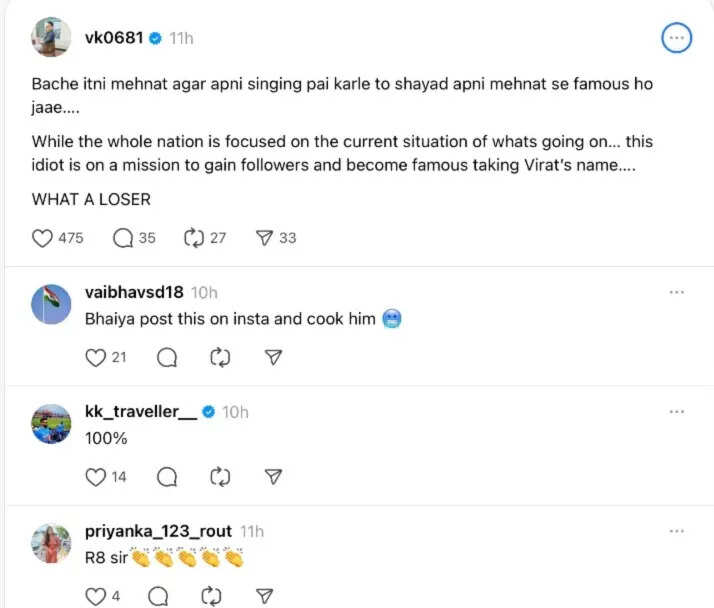The width and height of the screenshot is (714, 608).
Task: Like vaibhavsd18's reply
Action: [x=96, y=357]
